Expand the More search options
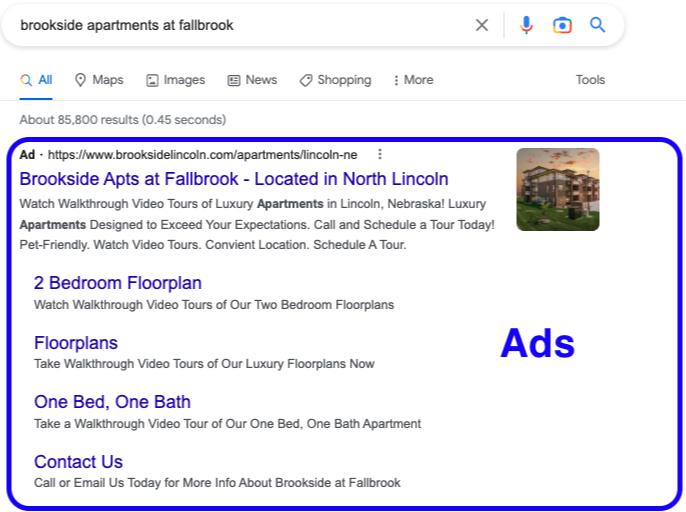Image resolution: width=686 pixels, height=512 pixels. click(413, 80)
